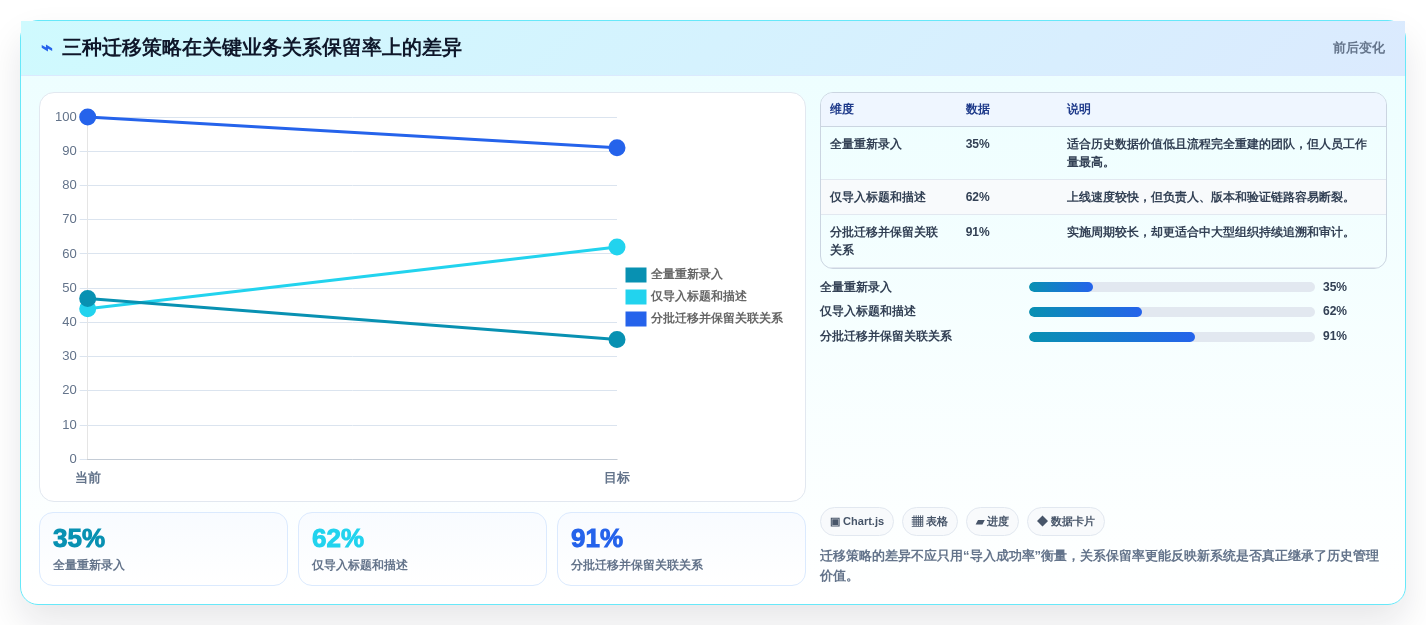Viewport: 1426px width, 625px height.
Task: Select the 35% 全量重新录入 data card
Action: (x=163, y=549)
